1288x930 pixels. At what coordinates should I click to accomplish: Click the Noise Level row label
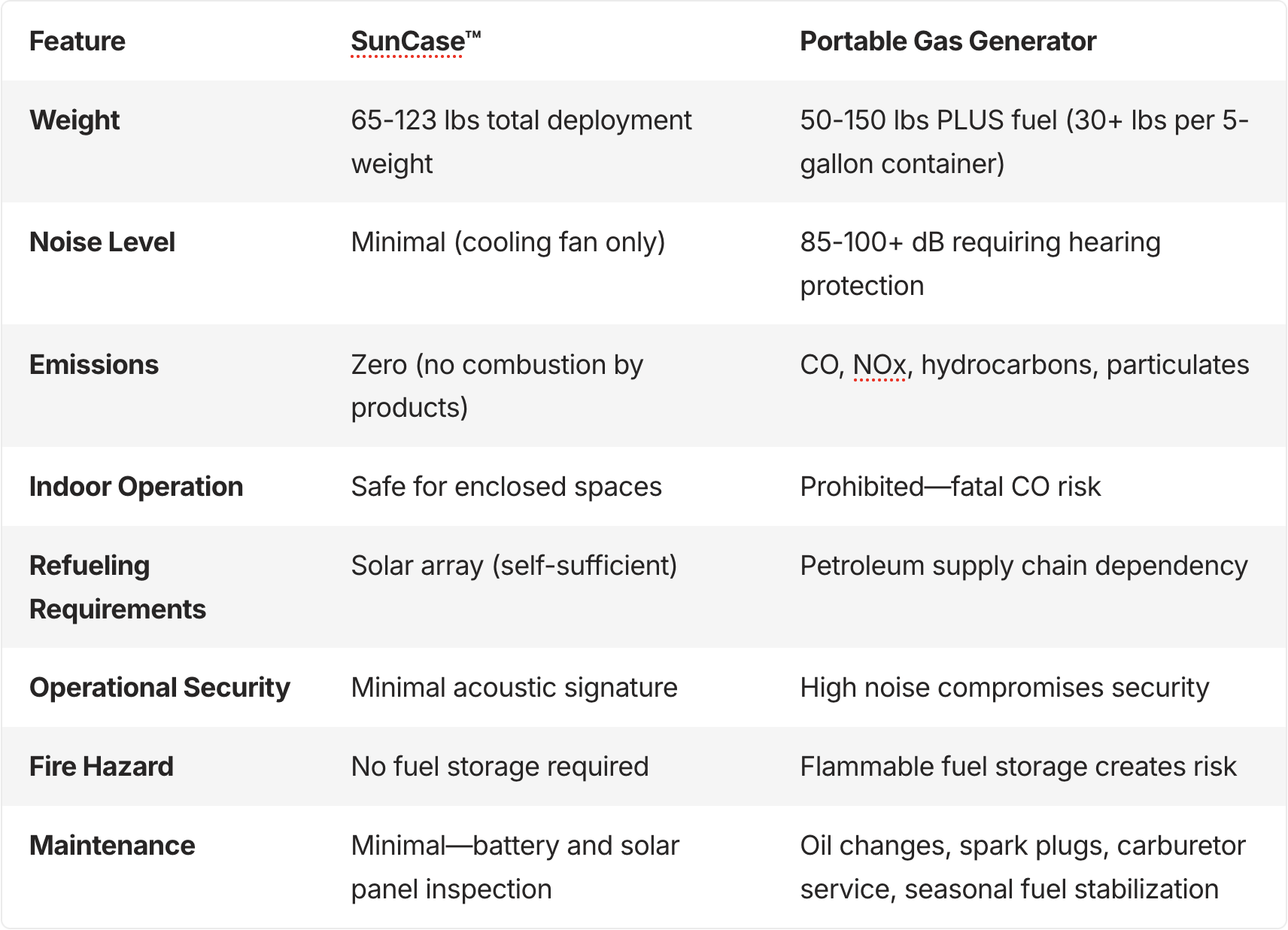pyautogui.click(x=102, y=242)
